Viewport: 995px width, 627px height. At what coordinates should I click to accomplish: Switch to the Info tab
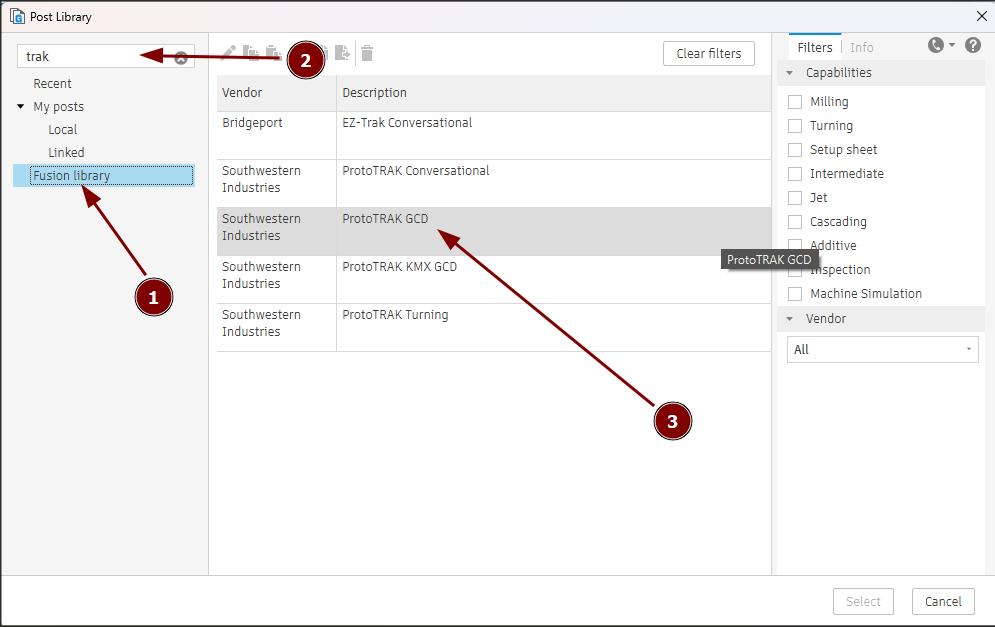[x=861, y=48]
